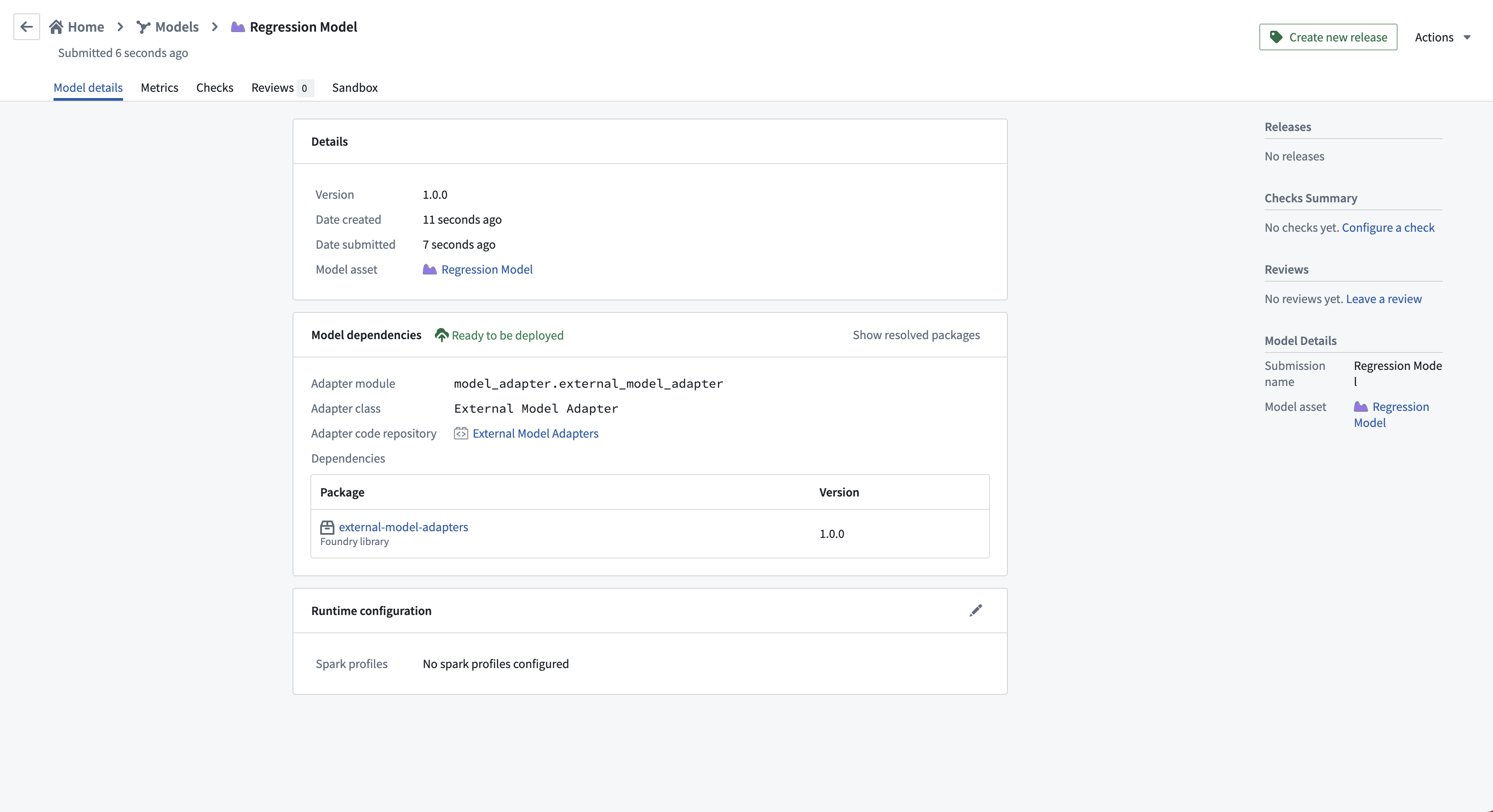Open the external-model-adapters package link

coord(404,527)
